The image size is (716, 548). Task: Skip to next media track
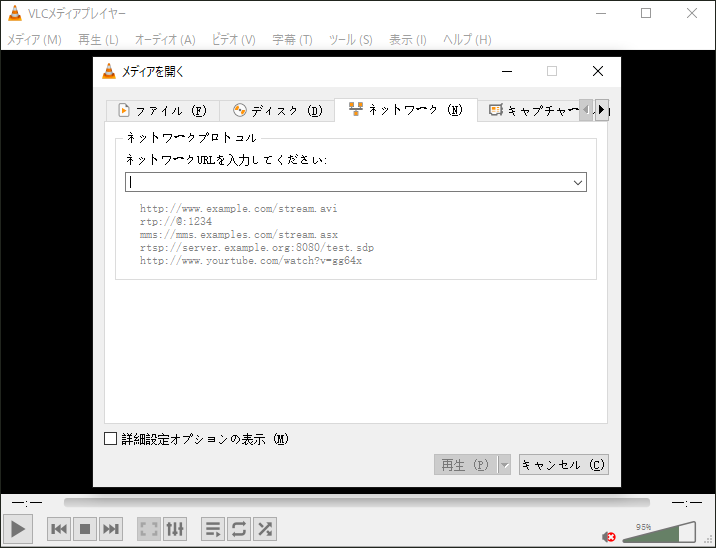coord(111,529)
